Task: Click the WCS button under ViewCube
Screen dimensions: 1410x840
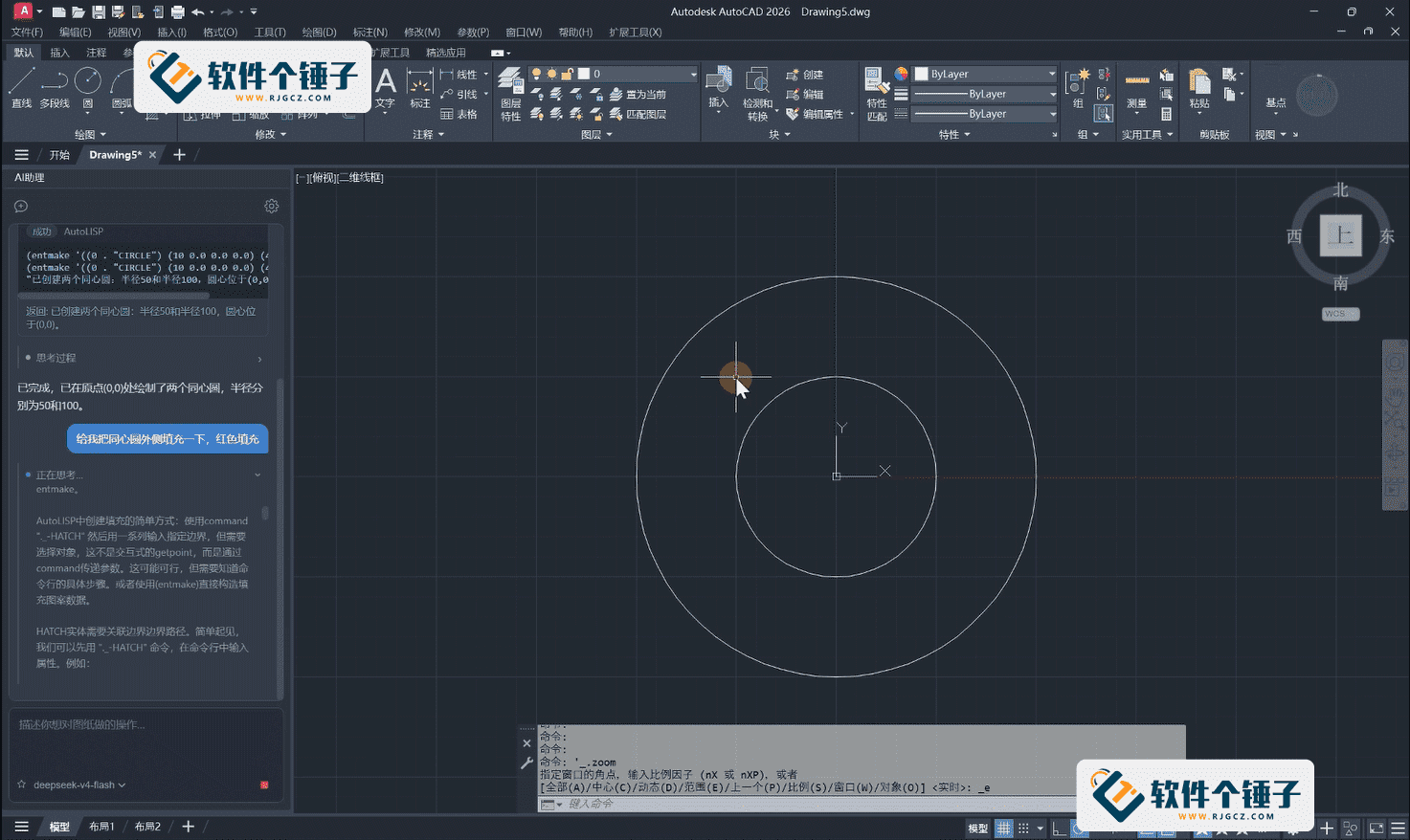Action: (x=1340, y=314)
